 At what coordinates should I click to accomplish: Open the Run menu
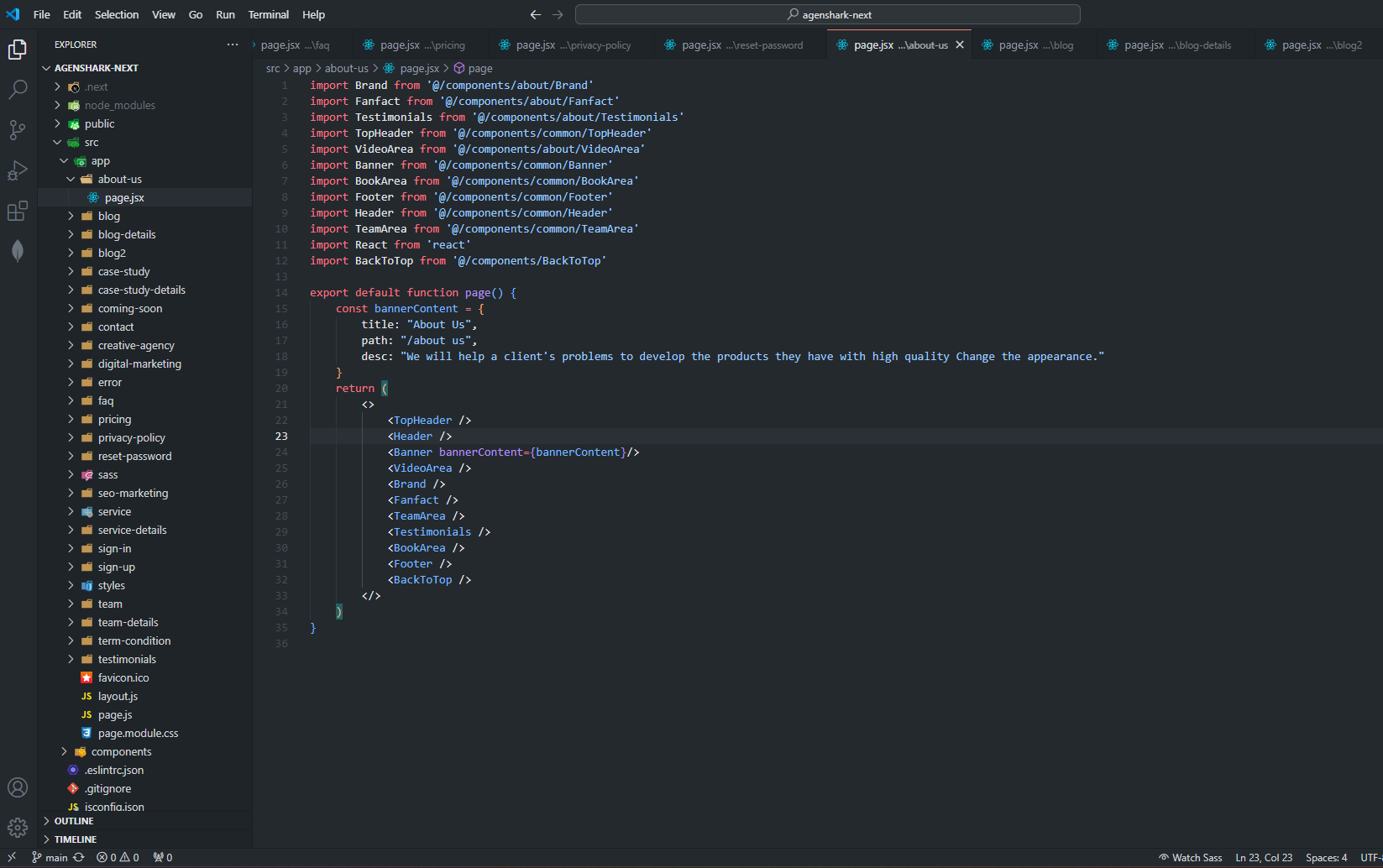coord(225,14)
